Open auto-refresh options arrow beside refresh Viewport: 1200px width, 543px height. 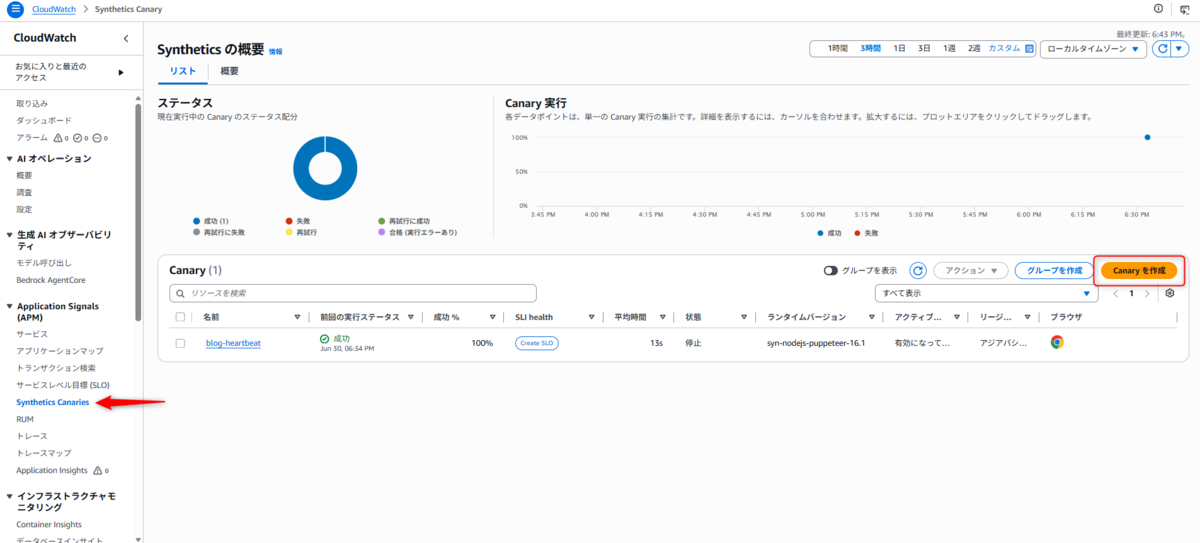tap(1180, 49)
